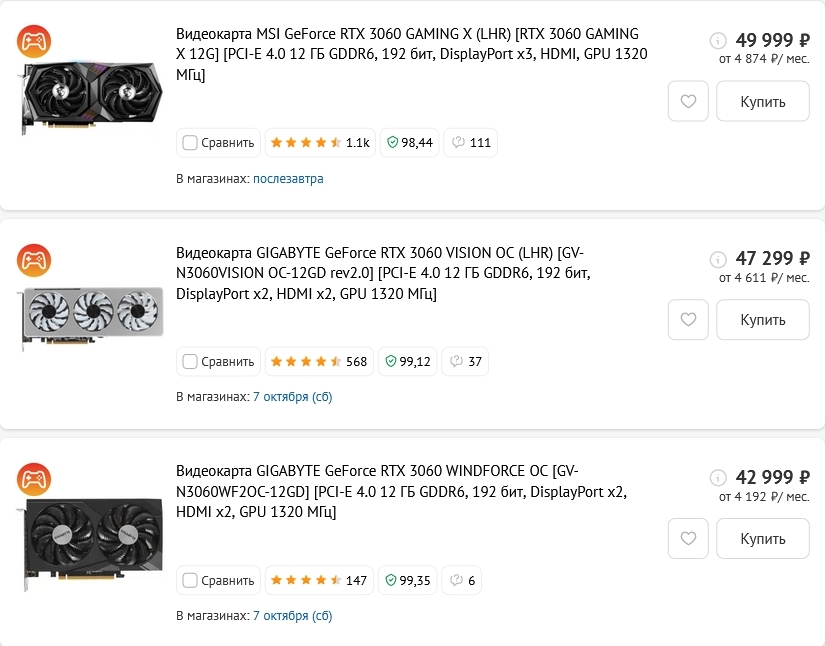825x646 pixels.
Task: Click the послезавтра availability link
Action: point(288,179)
